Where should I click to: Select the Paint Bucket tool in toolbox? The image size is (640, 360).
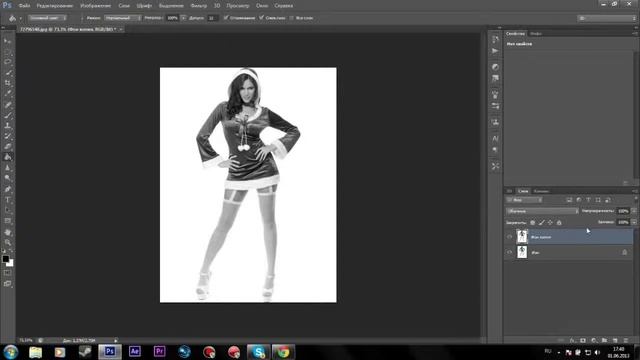coord(7,157)
